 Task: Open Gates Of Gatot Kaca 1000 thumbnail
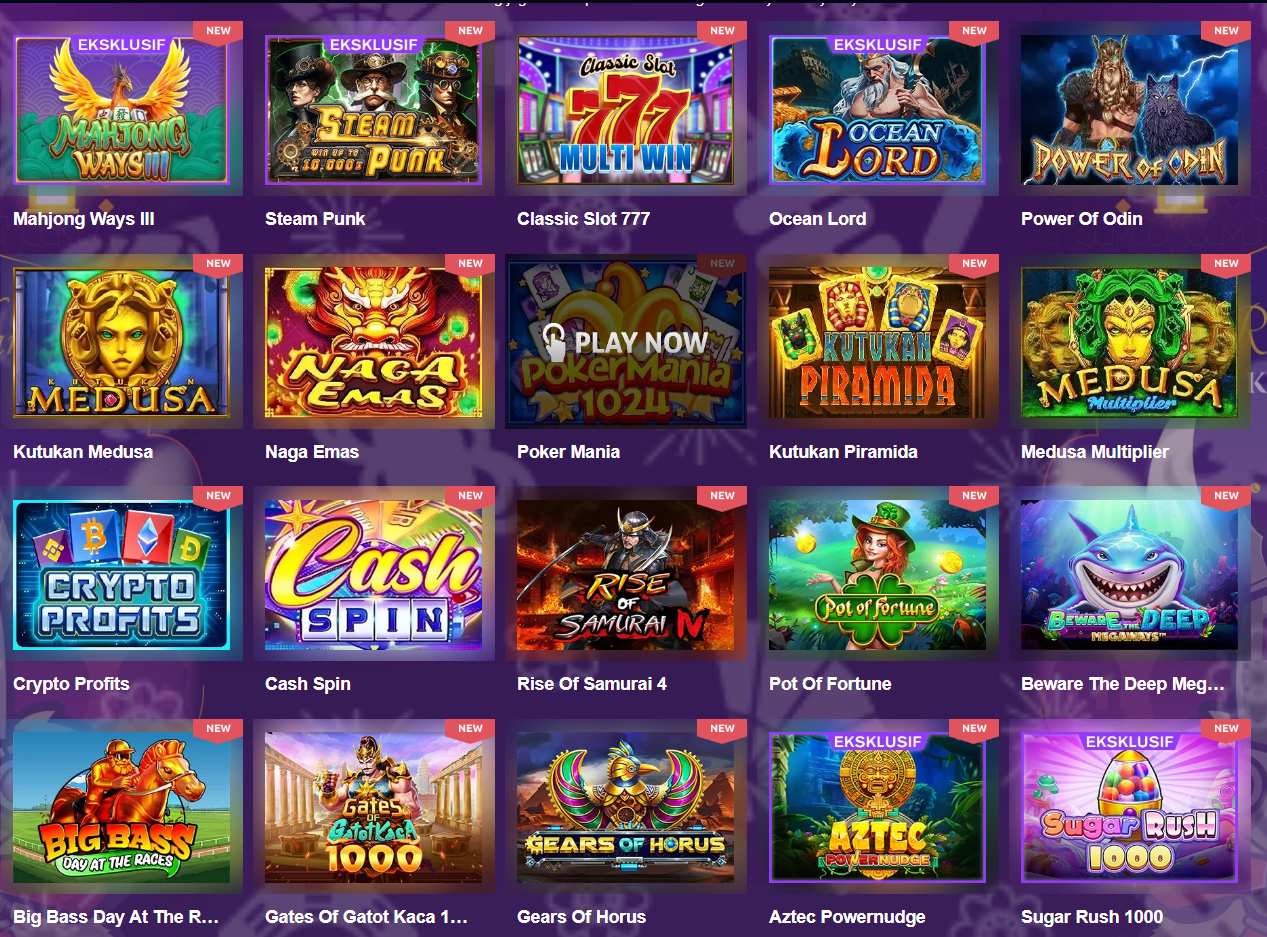373,807
